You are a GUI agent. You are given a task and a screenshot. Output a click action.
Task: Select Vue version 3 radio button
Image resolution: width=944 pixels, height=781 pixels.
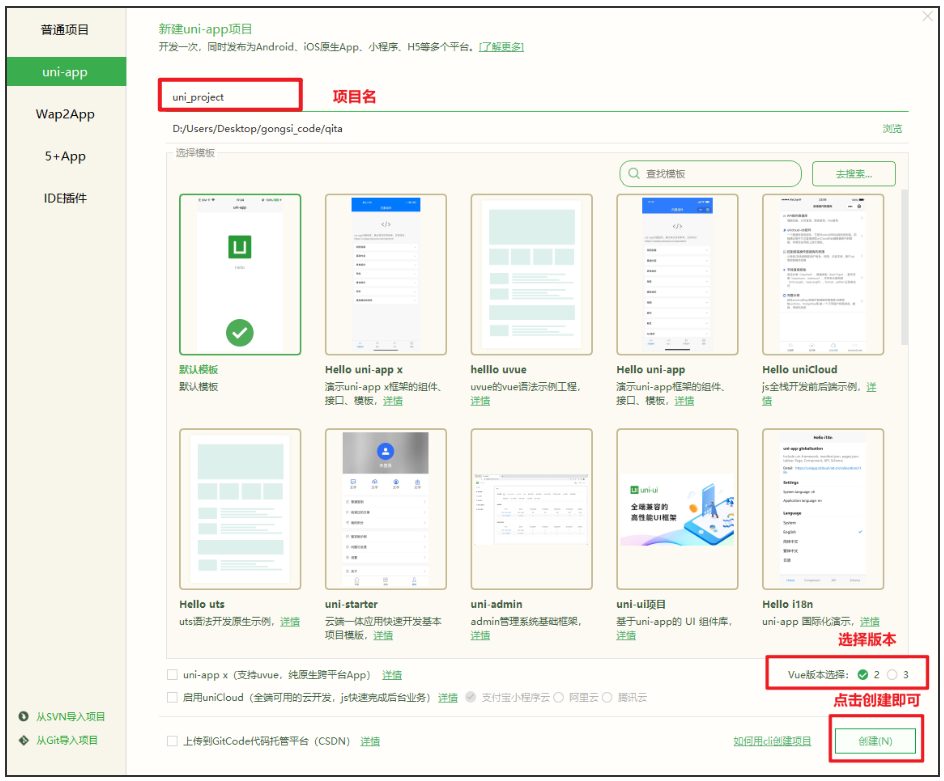click(x=894, y=674)
